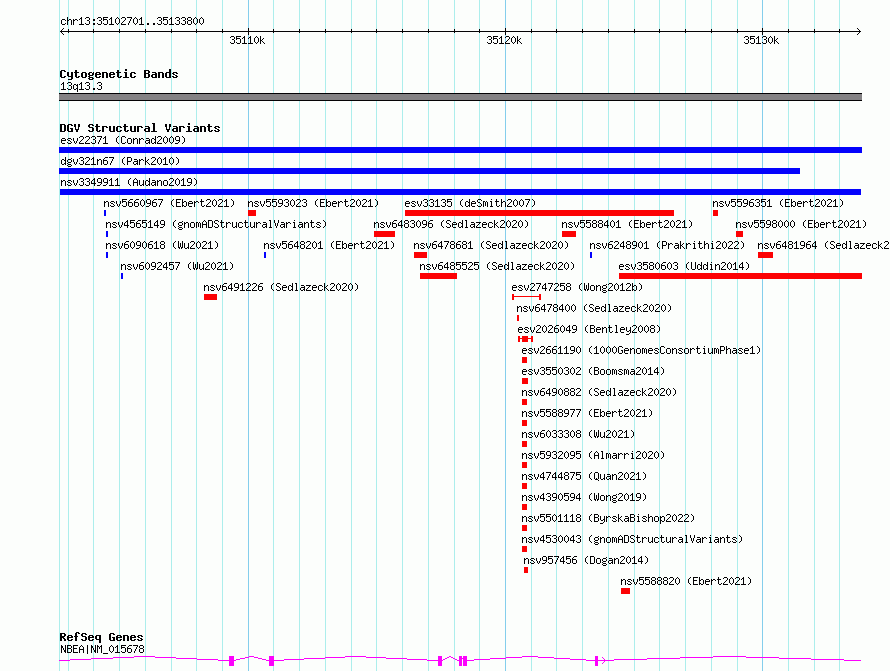Click nsv6491226 (Sedlazeck2020) label

[282, 287]
